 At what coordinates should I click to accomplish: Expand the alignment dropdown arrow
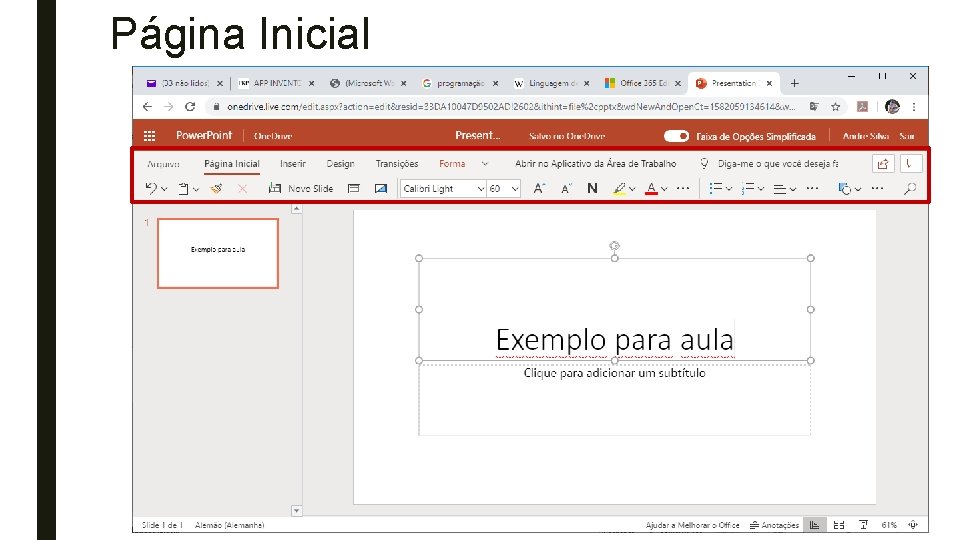793,189
